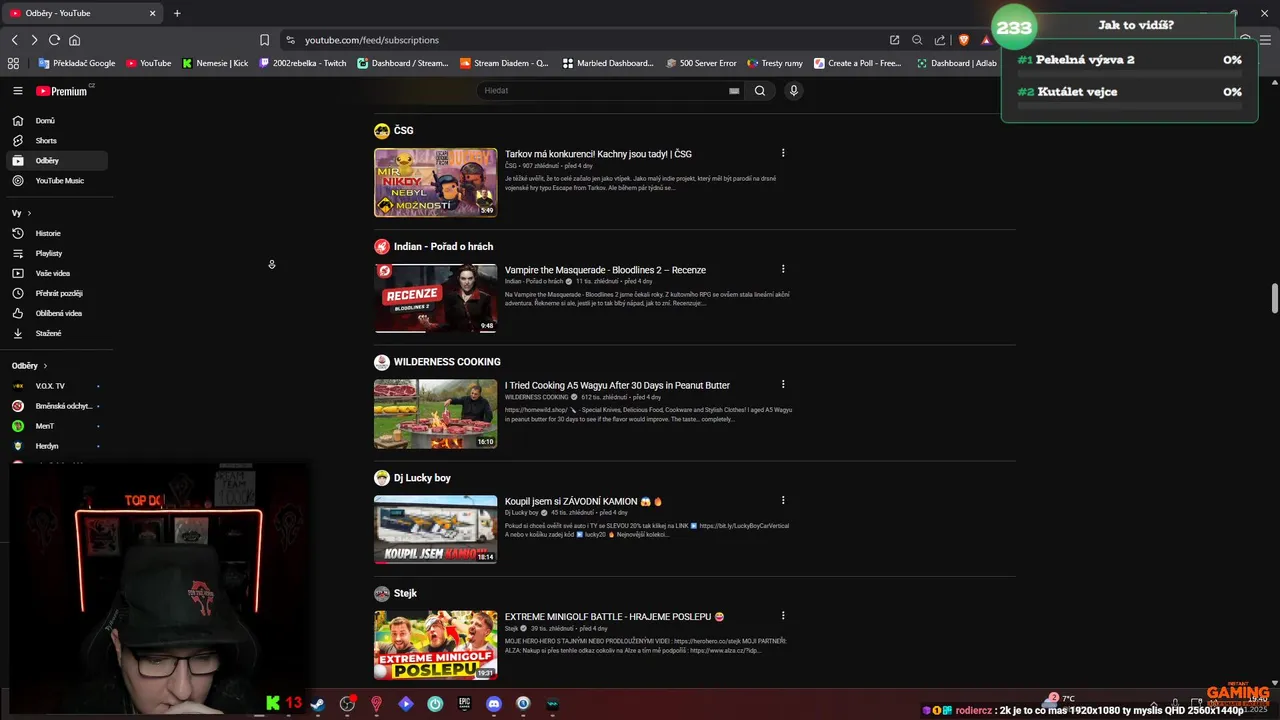Viewport: 1280px width, 720px height.
Task: Open video title Tarkov má konkurenci
Action: click(x=598, y=154)
